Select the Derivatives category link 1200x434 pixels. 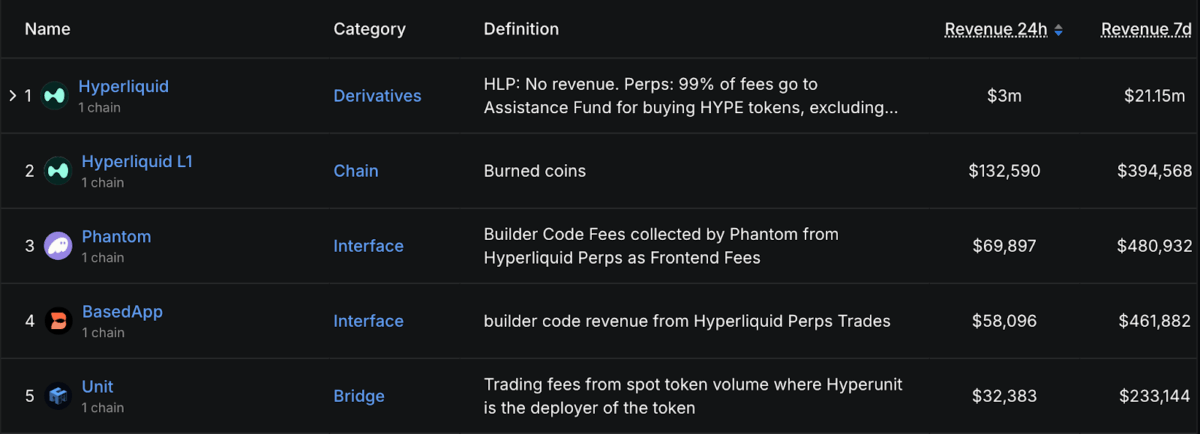377,96
